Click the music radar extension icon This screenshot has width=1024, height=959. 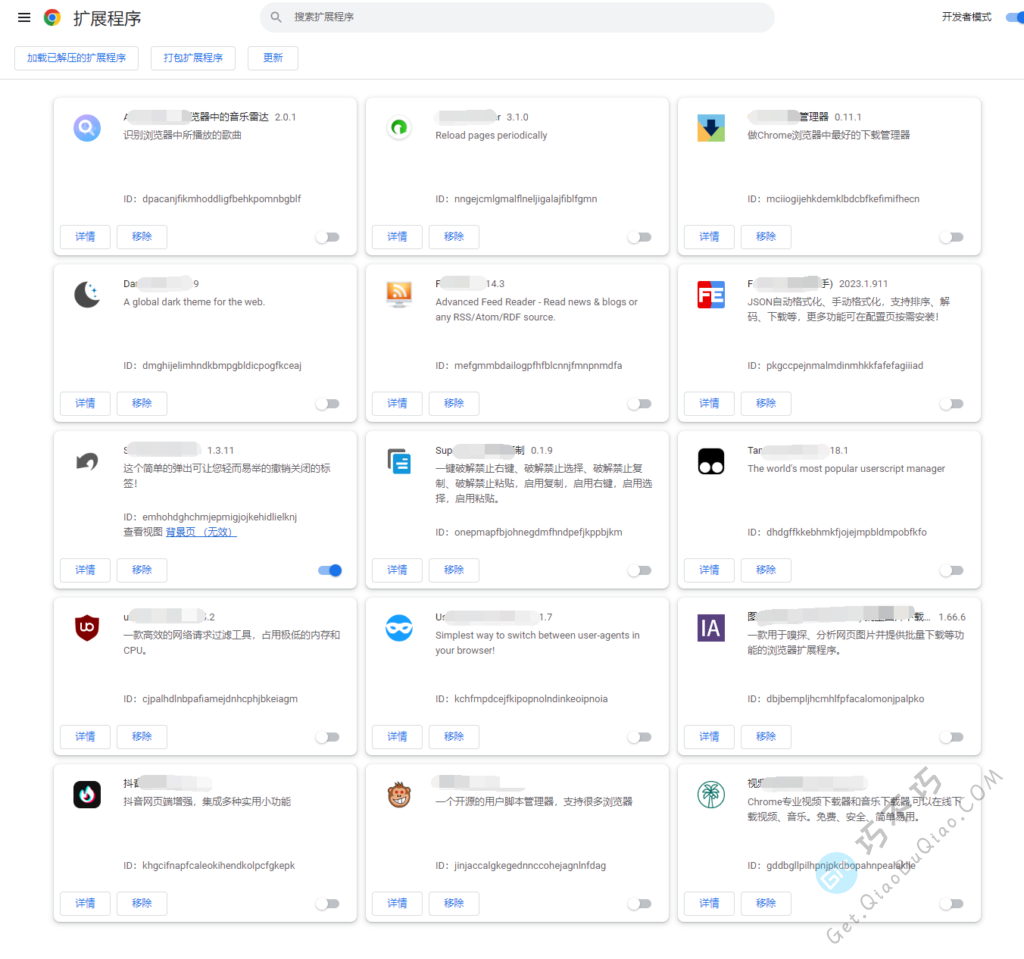pyautogui.click(x=87, y=128)
